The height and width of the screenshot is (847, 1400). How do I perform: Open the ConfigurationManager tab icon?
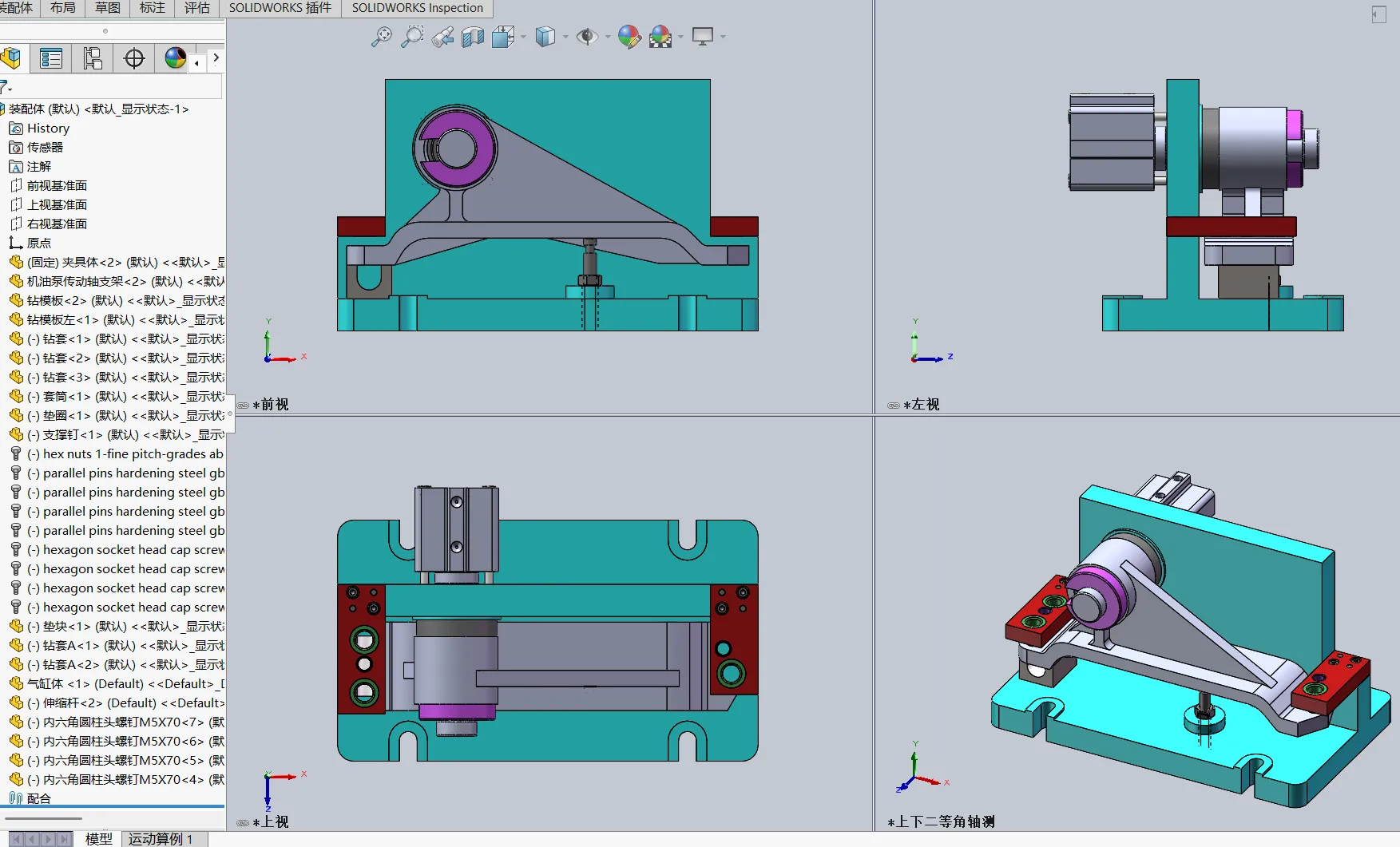tap(93, 58)
